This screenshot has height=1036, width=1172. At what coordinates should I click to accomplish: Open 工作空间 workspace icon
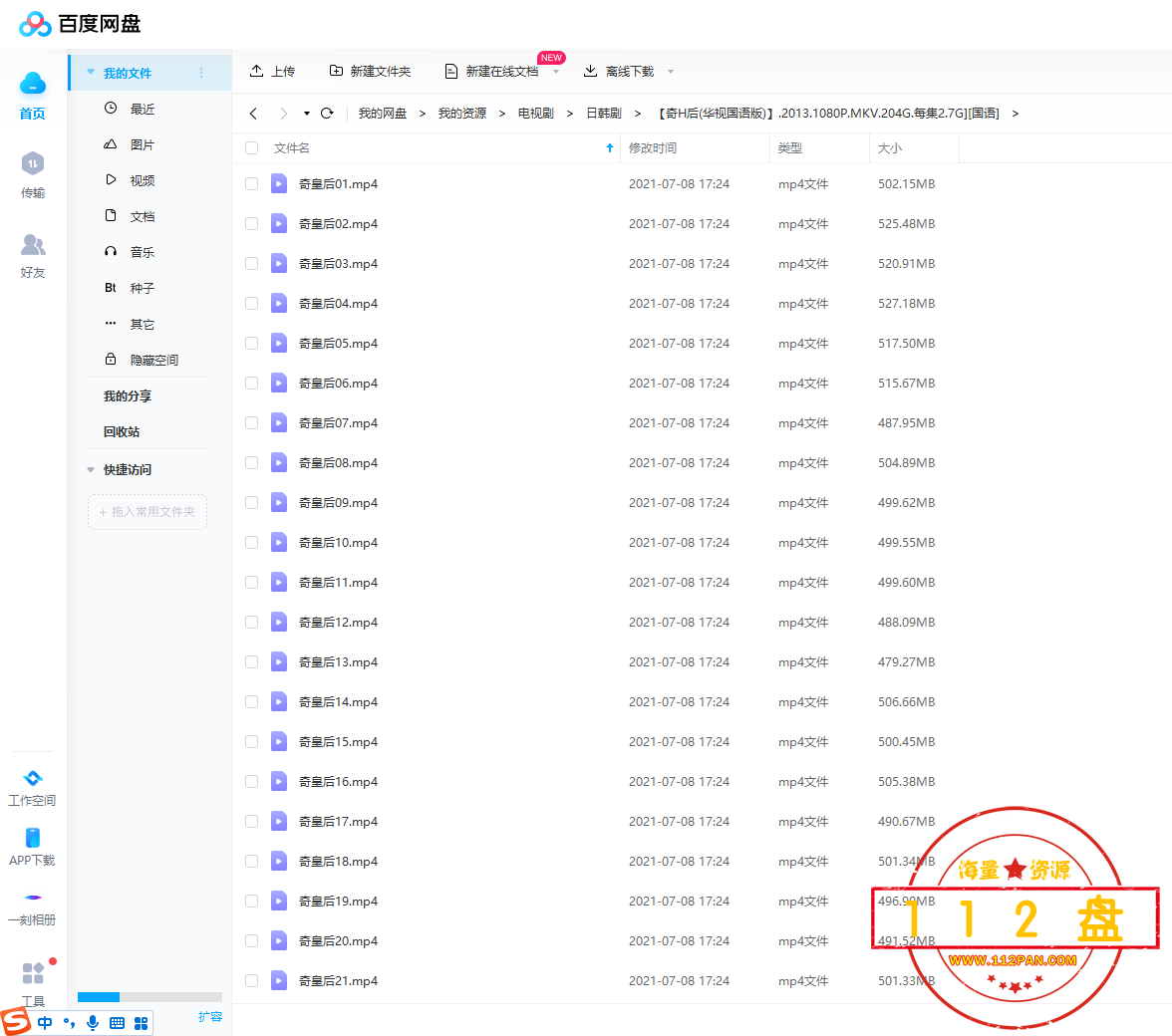32,778
